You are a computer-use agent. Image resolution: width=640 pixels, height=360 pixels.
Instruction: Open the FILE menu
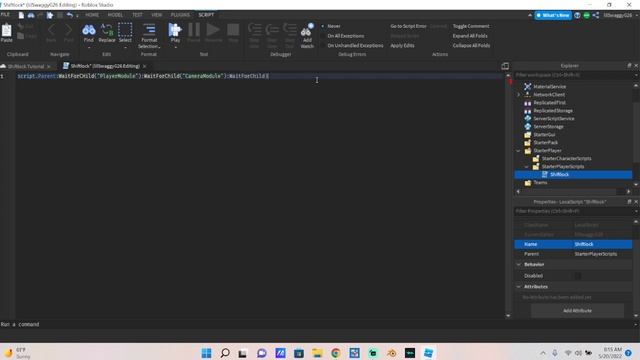coord(5,15)
